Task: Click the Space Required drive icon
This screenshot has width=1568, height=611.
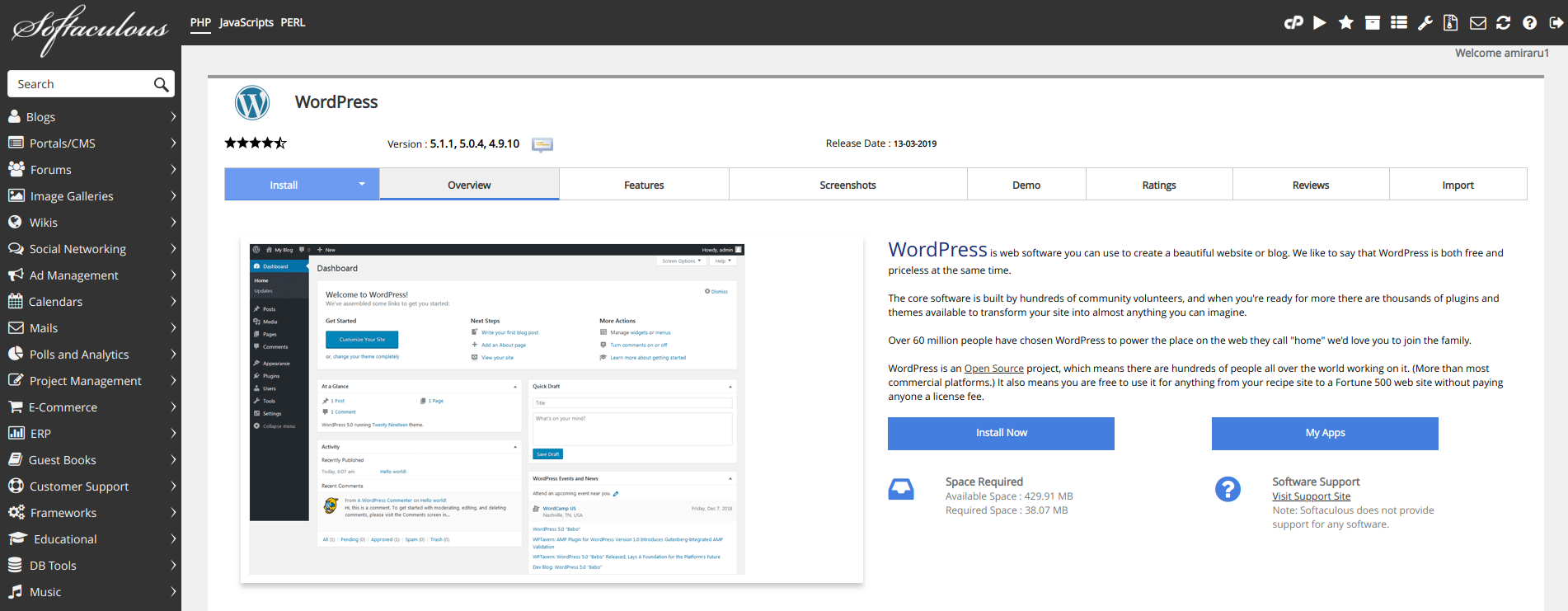Action: pyautogui.click(x=901, y=489)
